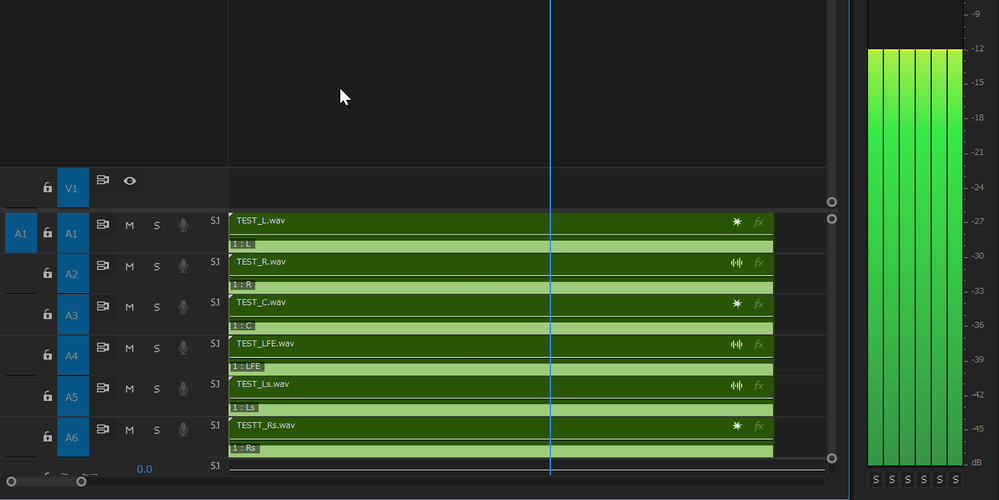Click the timeline horizontal zoom scrollbar
Image resolution: width=999 pixels, height=500 pixels.
click(46, 482)
